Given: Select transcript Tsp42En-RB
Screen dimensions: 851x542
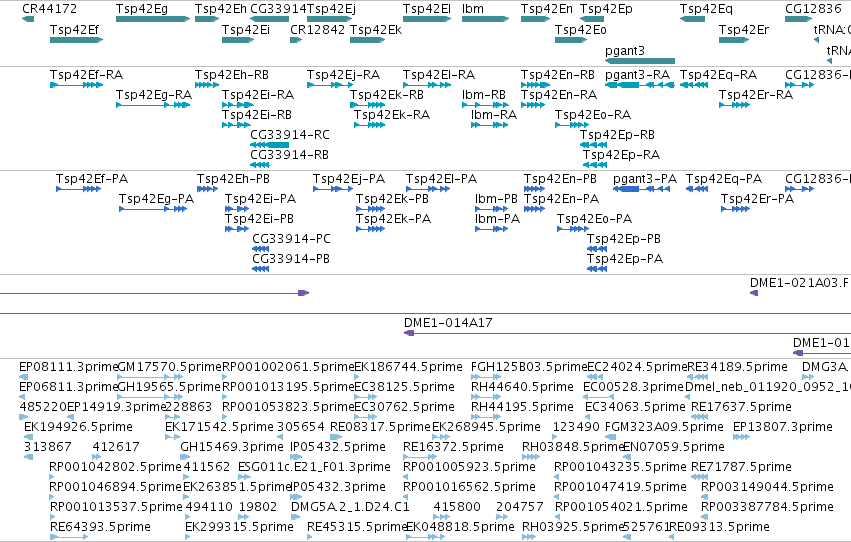Looking at the screenshot, I should coord(535,85).
